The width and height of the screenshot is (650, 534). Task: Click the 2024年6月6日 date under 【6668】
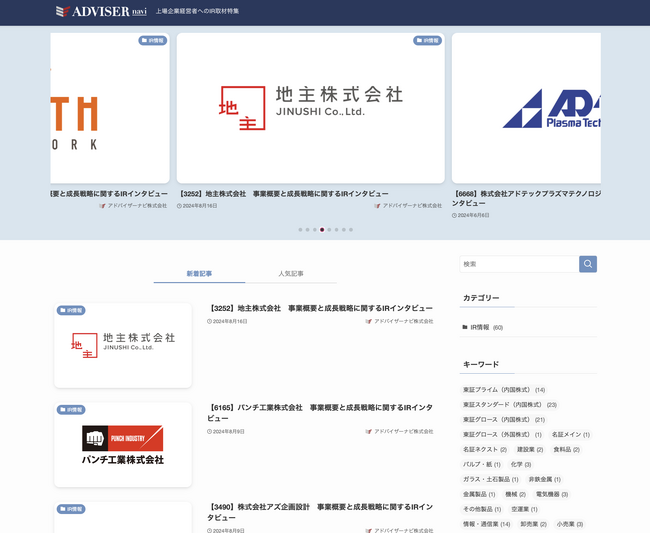pyautogui.click(x=471, y=216)
